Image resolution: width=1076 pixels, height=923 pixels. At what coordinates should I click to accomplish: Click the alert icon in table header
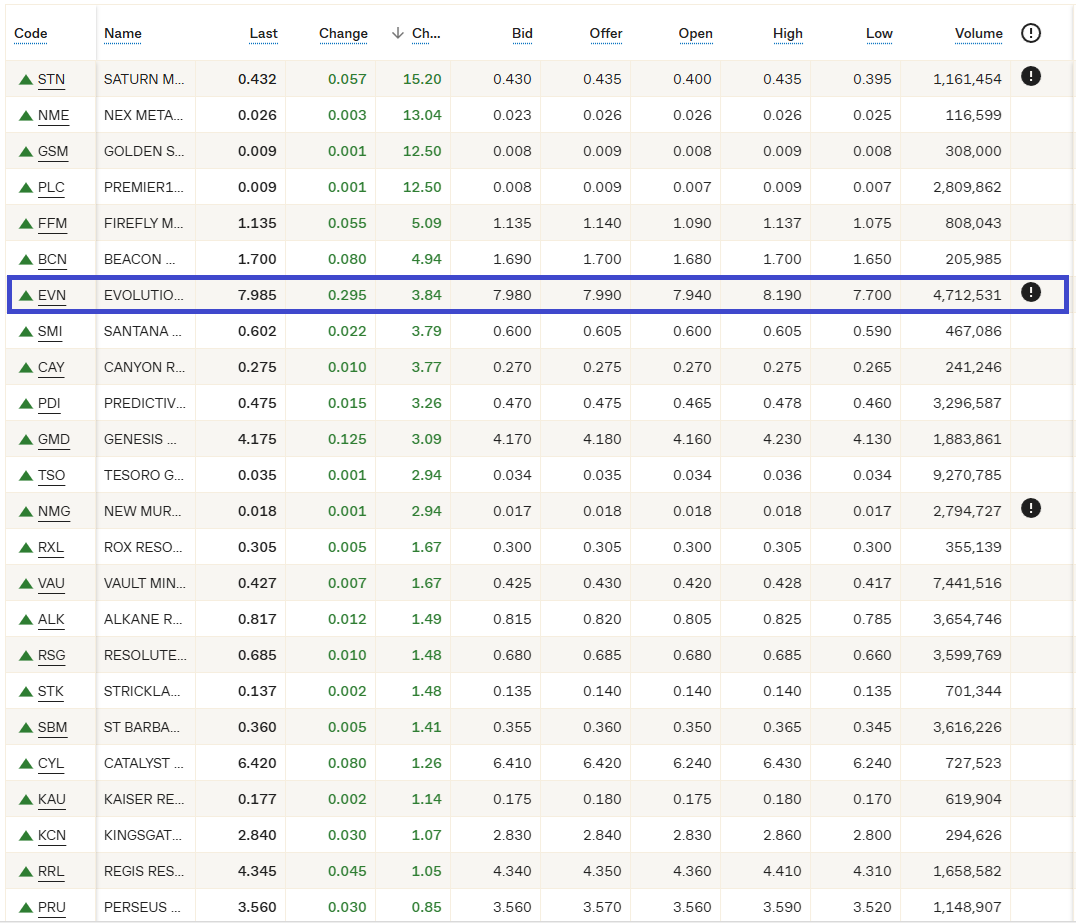coord(1031,33)
